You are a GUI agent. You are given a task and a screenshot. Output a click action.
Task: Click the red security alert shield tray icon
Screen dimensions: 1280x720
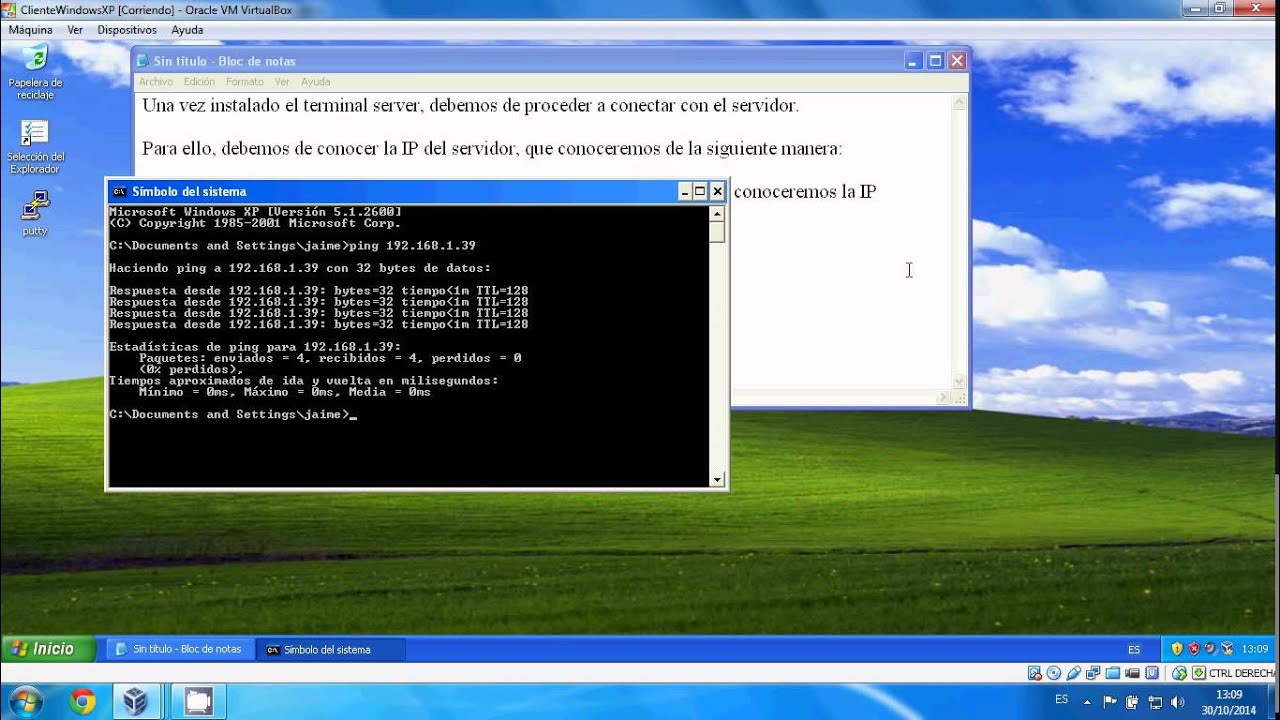tap(1194, 649)
